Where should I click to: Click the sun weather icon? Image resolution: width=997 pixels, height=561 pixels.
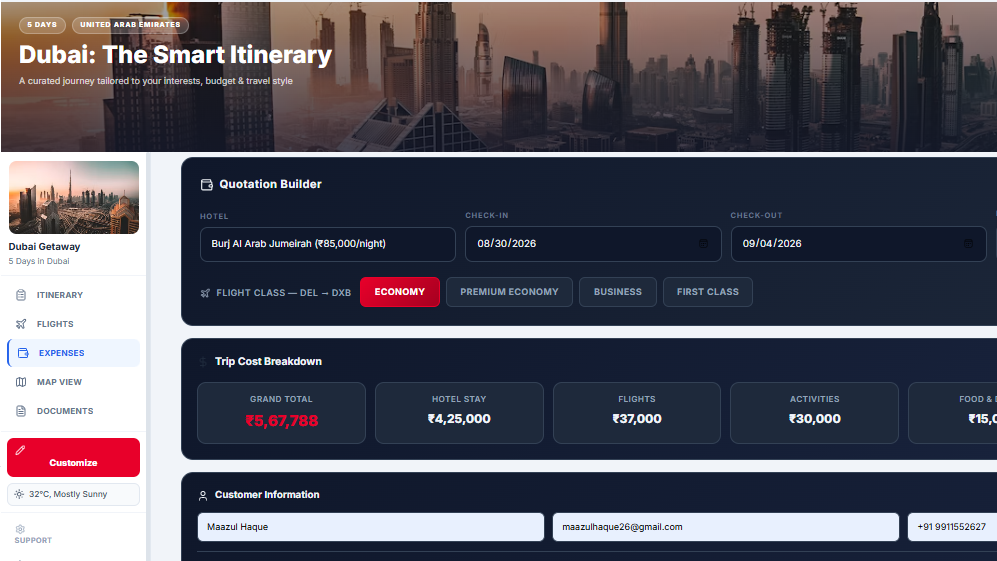tap(19, 494)
